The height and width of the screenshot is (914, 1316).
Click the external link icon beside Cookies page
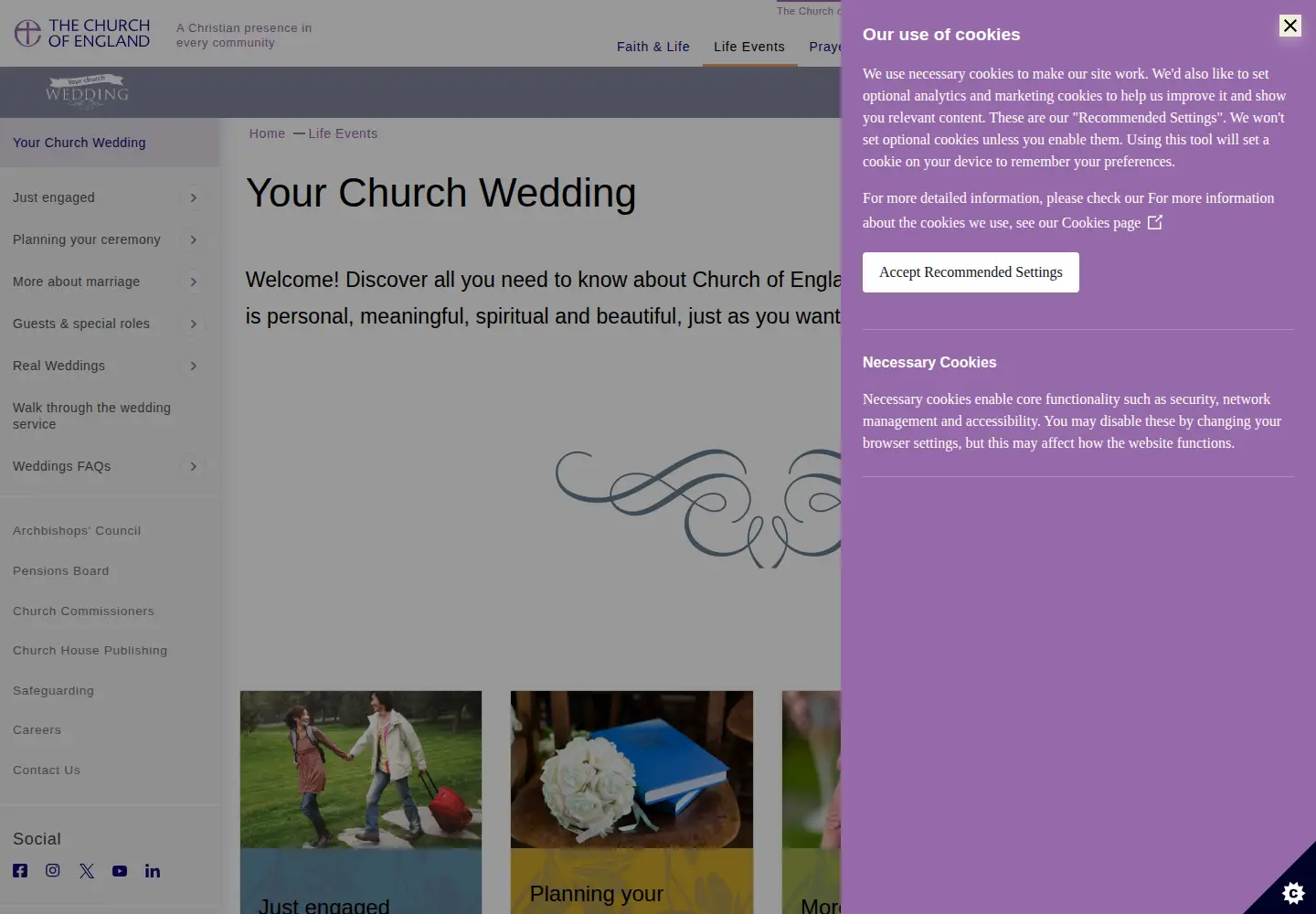pyautogui.click(x=1155, y=222)
